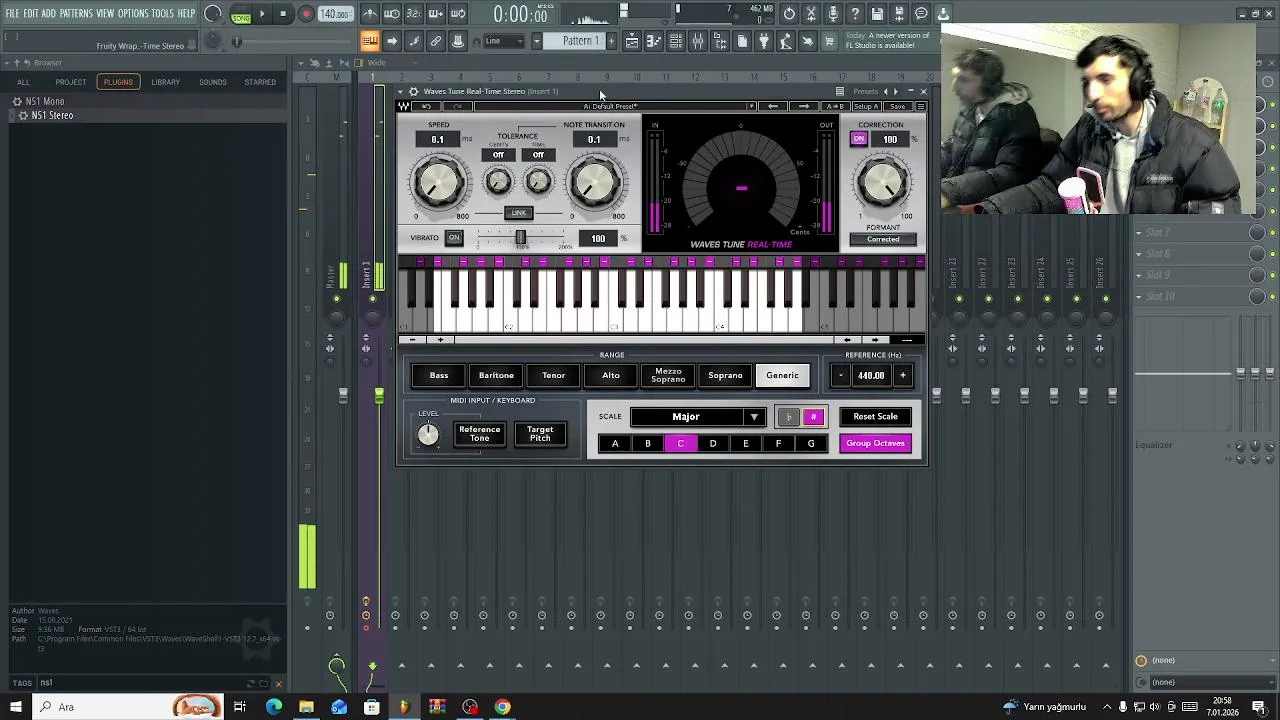The width and height of the screenshot is (1280, 720).
Task: Stop playback using the stop button
Action: pyautogui.click(x=283, y=14)
